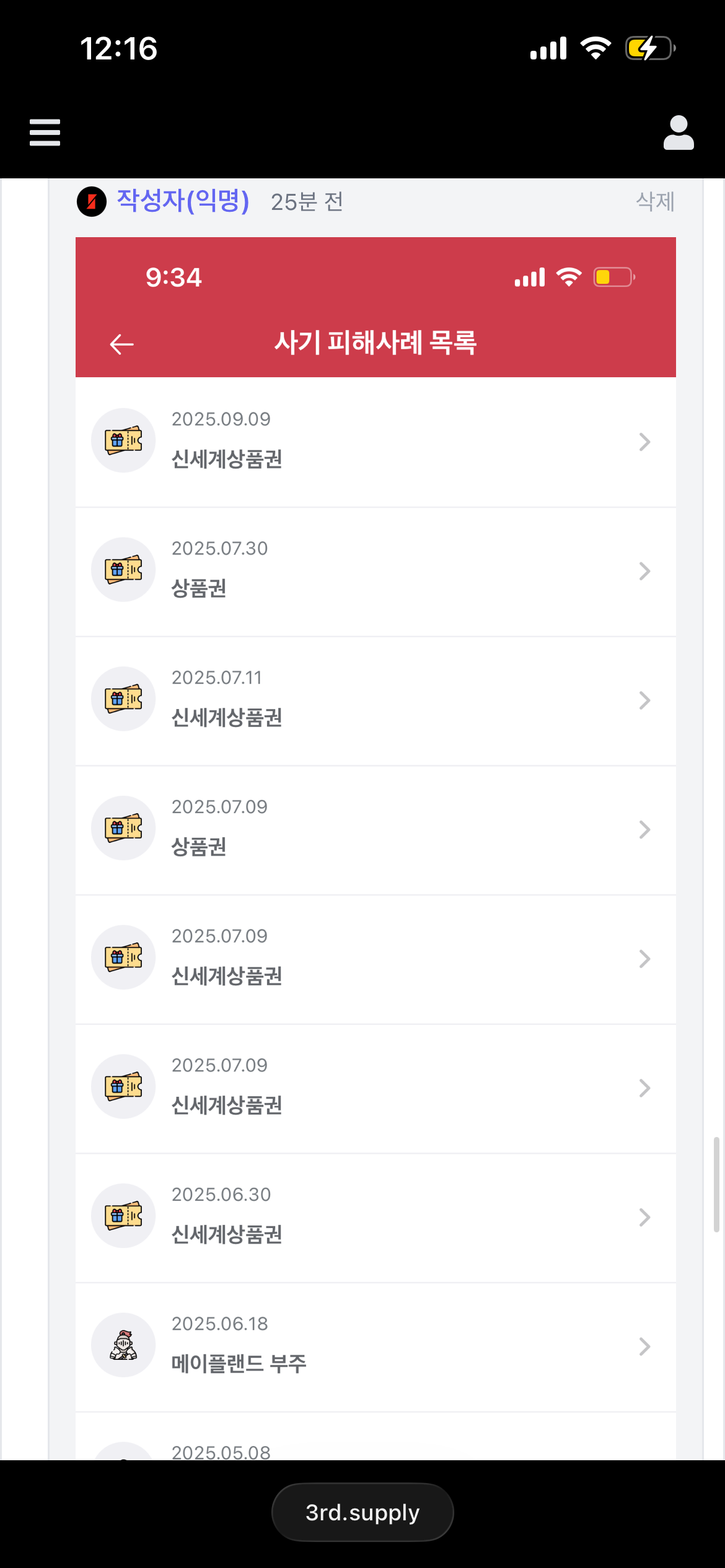Image resolution: width=725 pixels, height=1568 pixels.
Task: Click the 삭제 delete link
Action: point(655,201)
